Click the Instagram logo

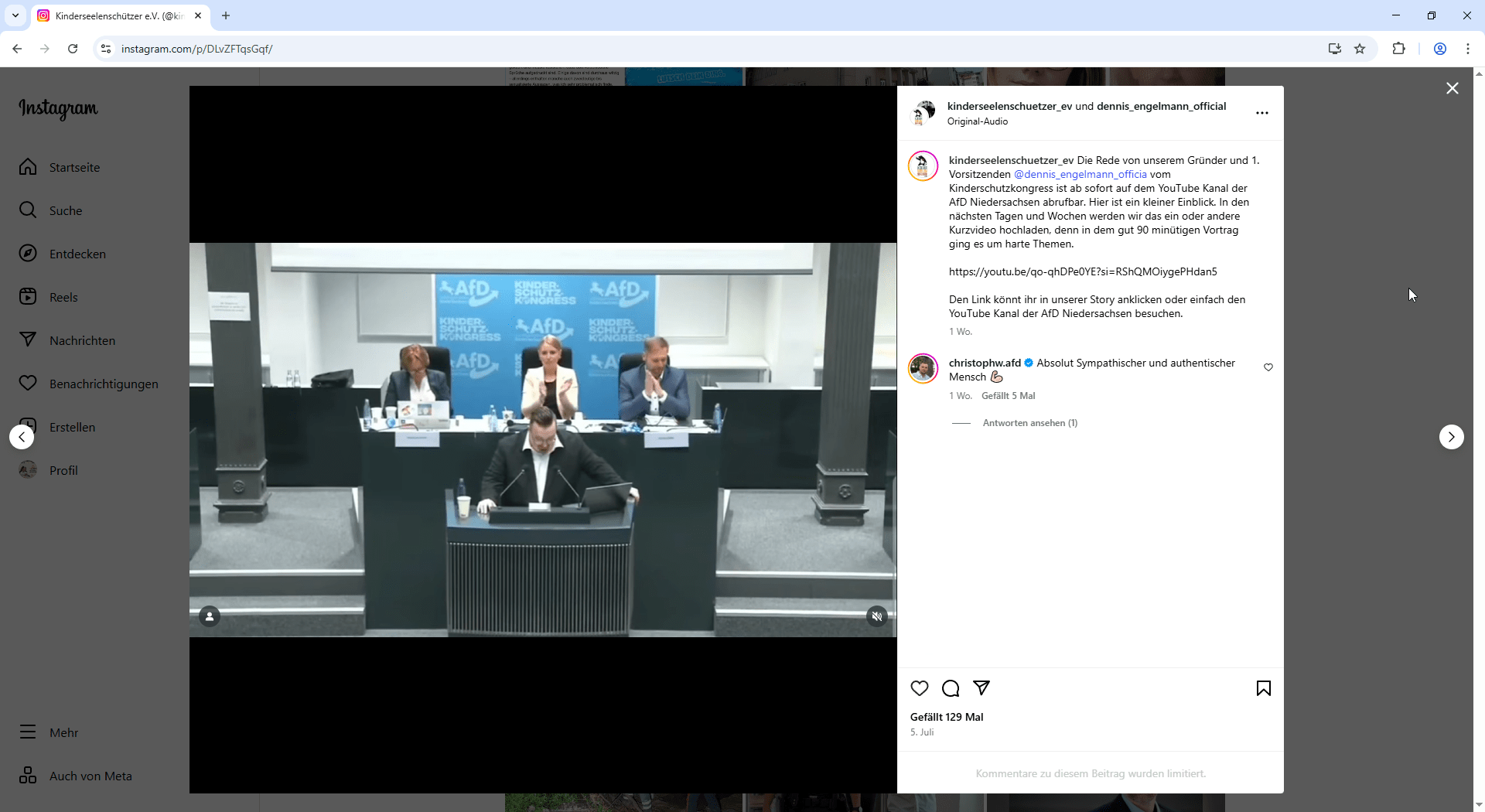coord(59,108)
